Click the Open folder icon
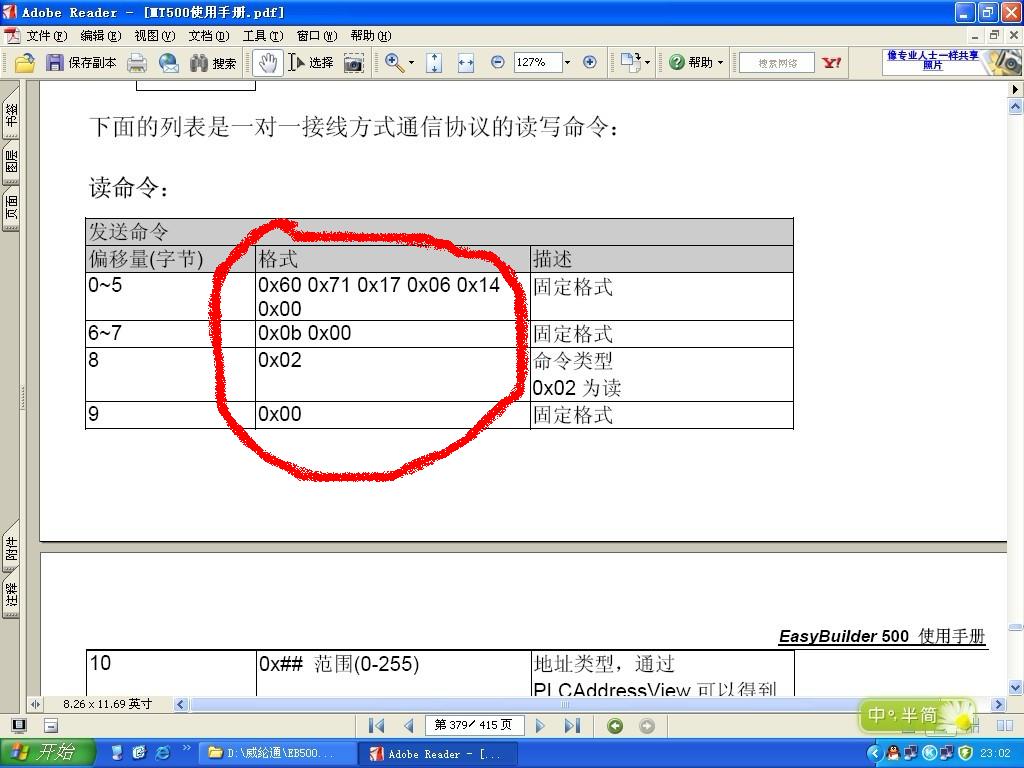The width and height of the screenshot is (1024, 768). (25, 63)
